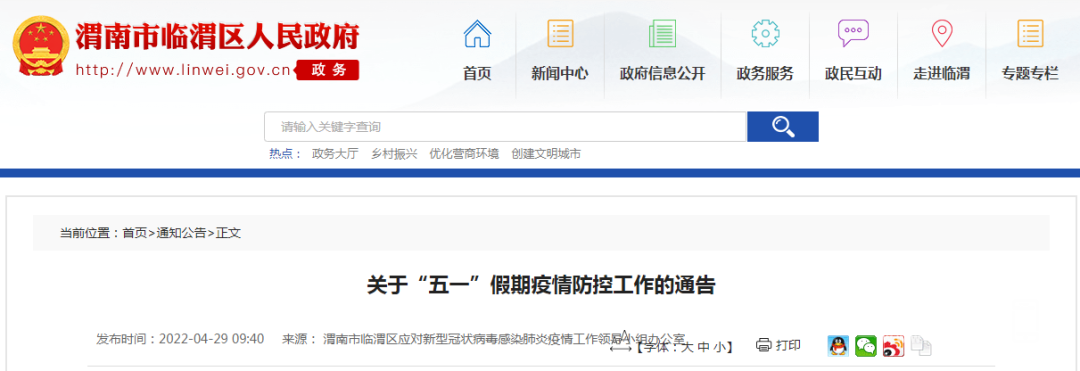Click the 政民互动 speech bubble icon
The height and width of the screenshot is (371, 1080).
coord(853,34)
